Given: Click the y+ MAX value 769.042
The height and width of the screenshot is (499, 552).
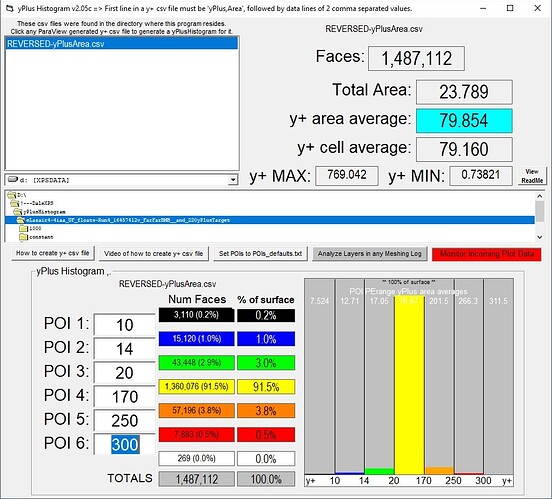Looking at the screenshot, I should [x=347, y=175].
